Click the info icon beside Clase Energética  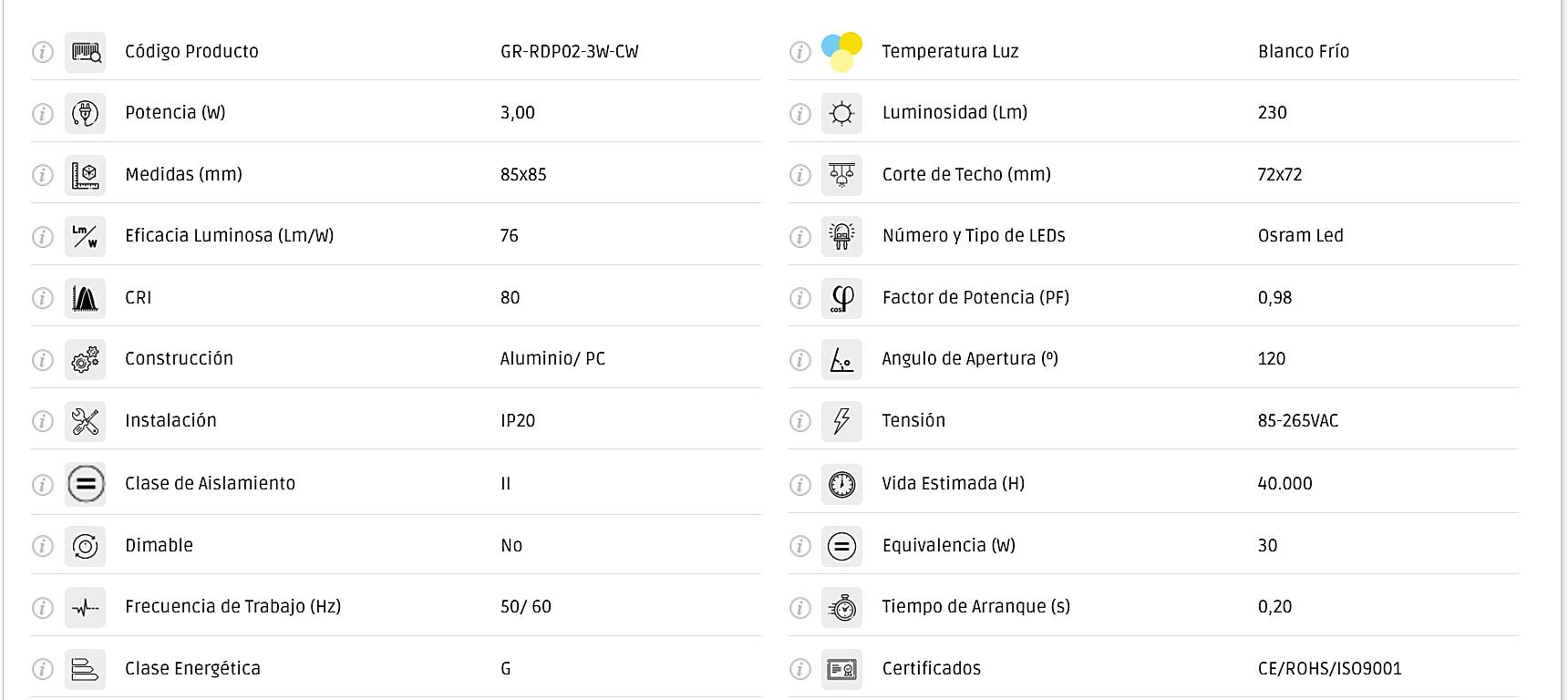click(x=43, y=670)
